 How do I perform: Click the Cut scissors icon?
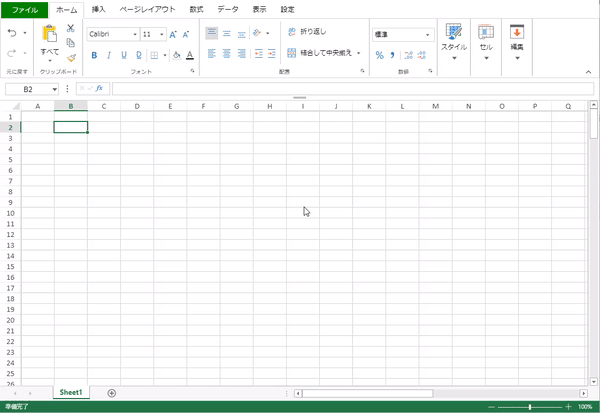[71, 28]
